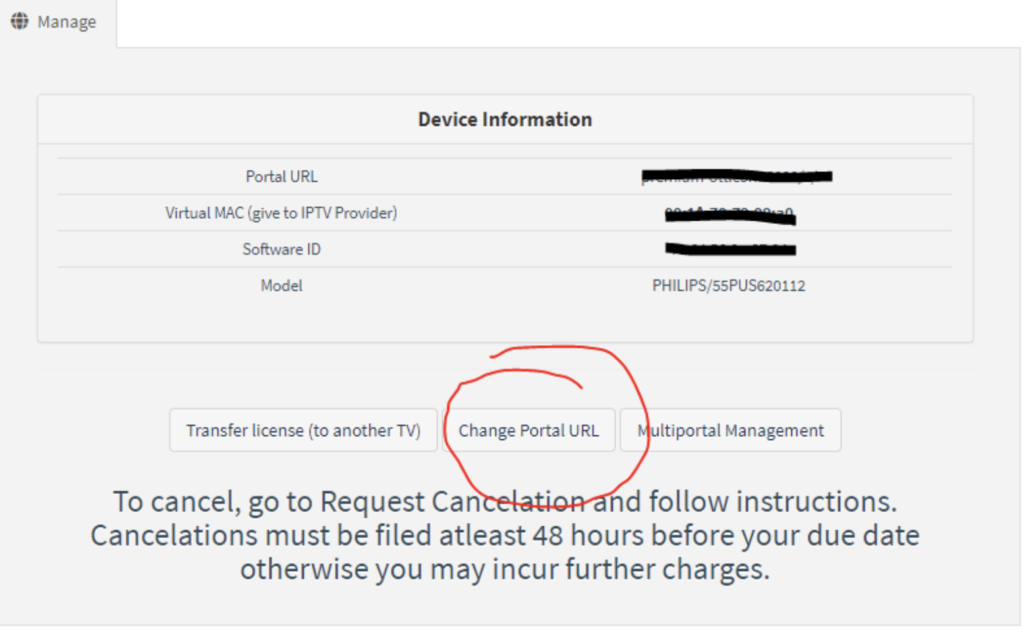Screen dimensions: 1024x631
Task: Select the Virtual MAC row label
Action: pos(282,213)
